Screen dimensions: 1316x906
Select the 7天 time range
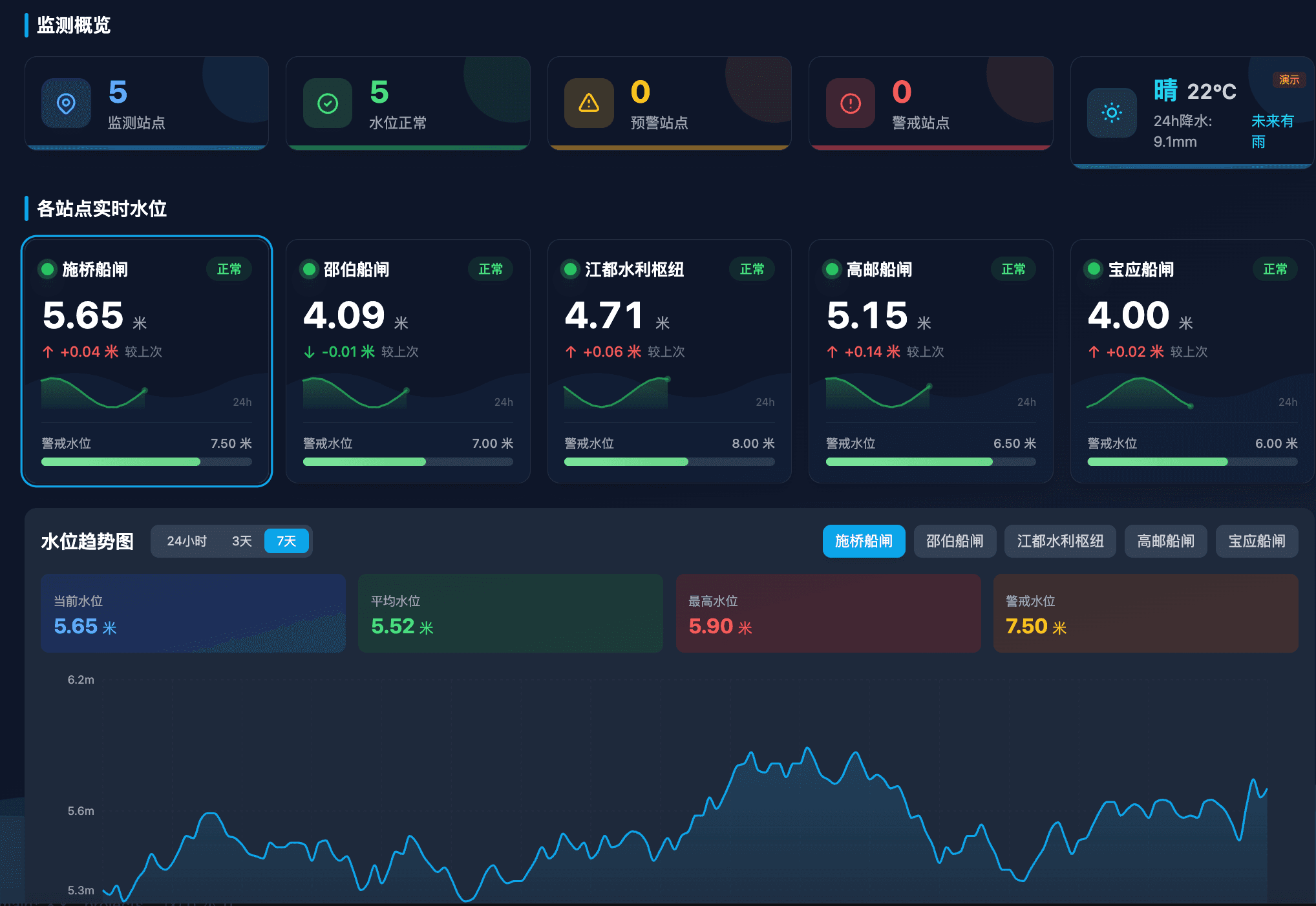click(x=286, y=542)
